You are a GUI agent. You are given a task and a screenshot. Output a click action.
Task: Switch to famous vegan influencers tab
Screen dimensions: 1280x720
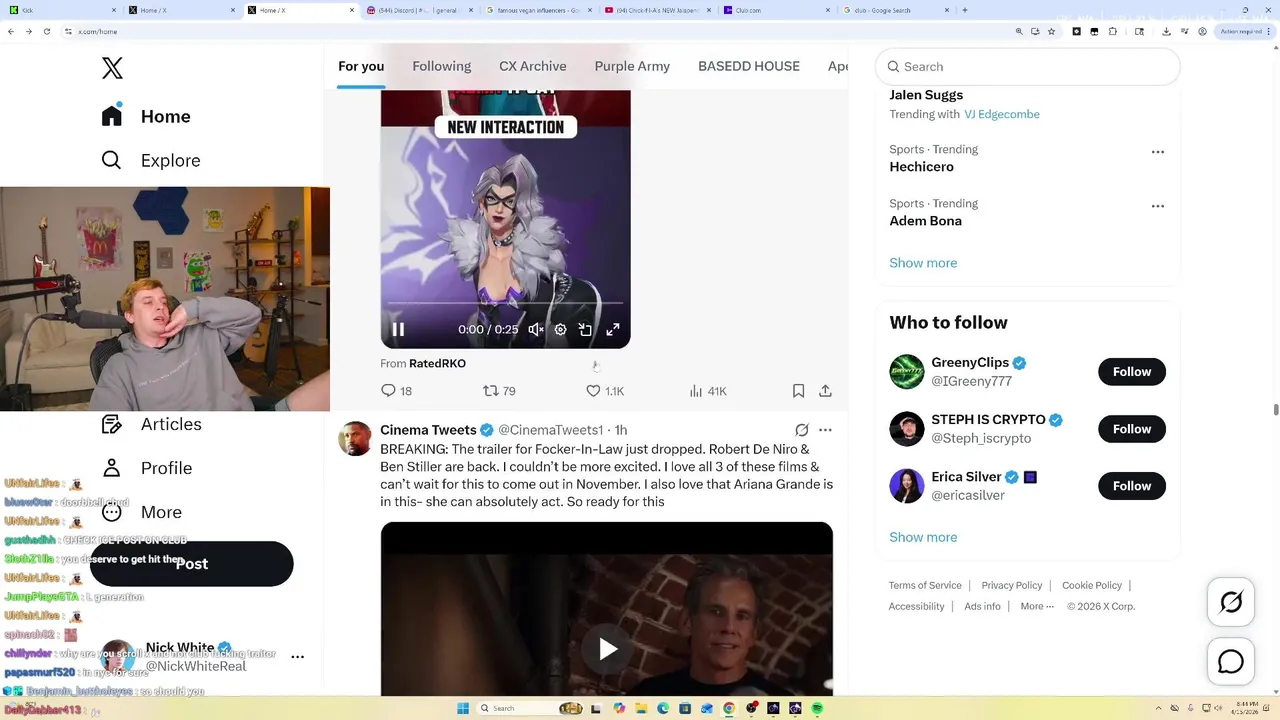pyautogui.click(x=537, y=10)
